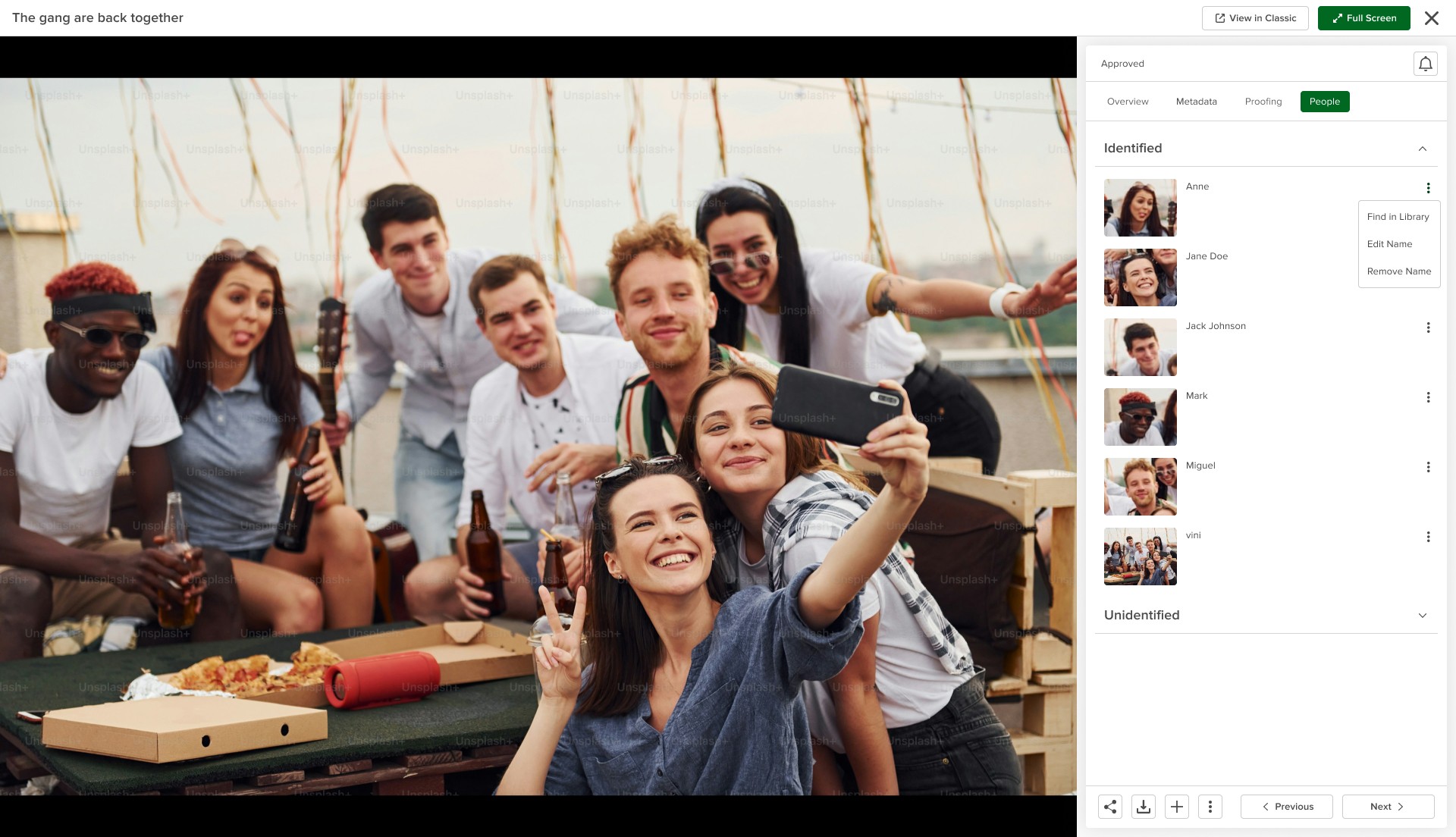Open three-dot menu for Miguel
1456x837 pixels.
point(1428,467)
